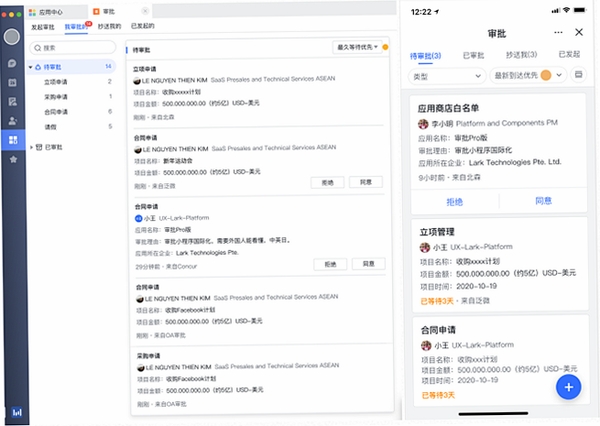The height and width of the screenshot is (426, 600).
Task: Focus the 搜索 search field
Action: pyautogui.click(x=73, y=48)
